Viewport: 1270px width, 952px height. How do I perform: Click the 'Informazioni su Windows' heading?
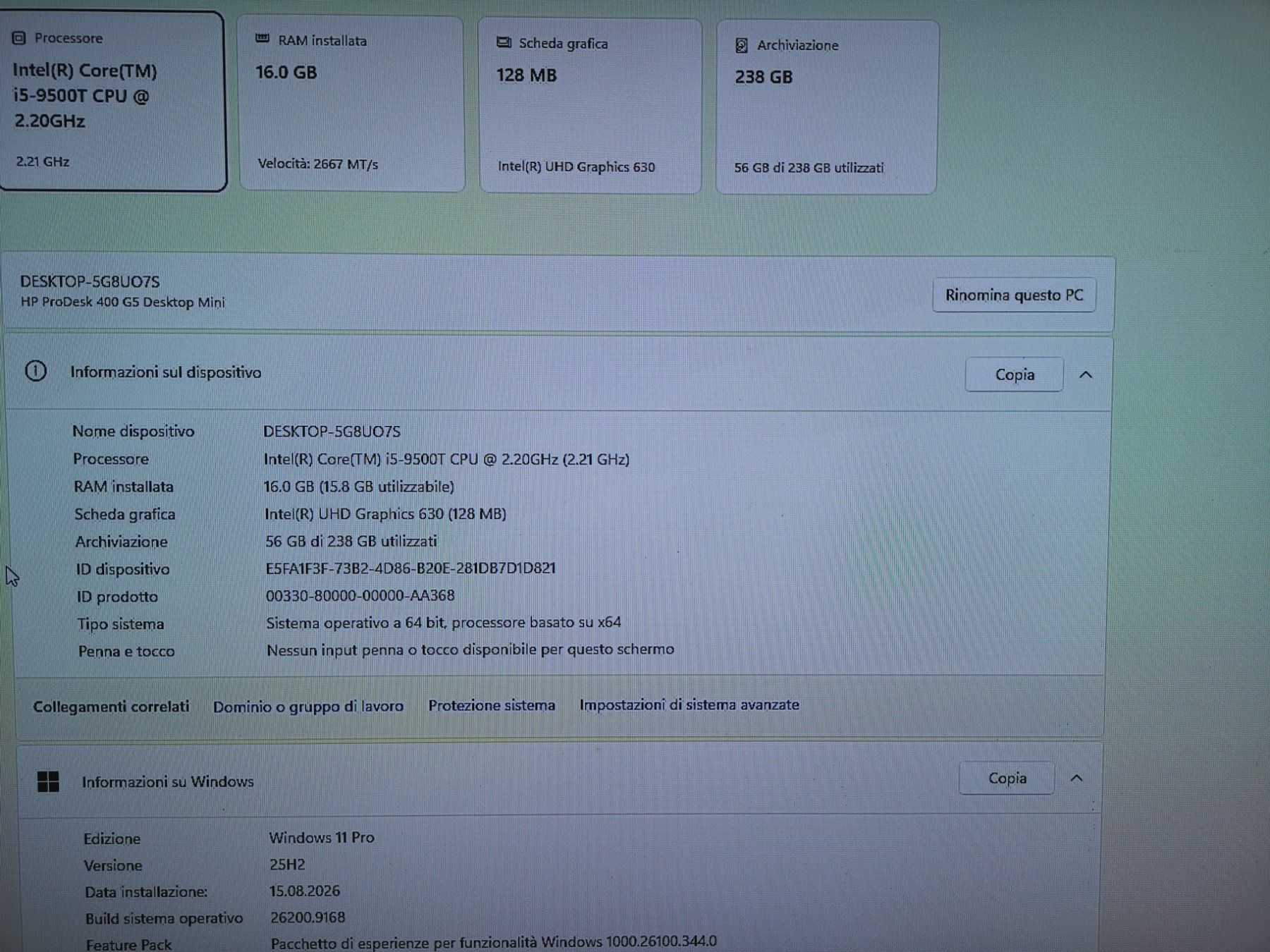click(x=167, y=781)
